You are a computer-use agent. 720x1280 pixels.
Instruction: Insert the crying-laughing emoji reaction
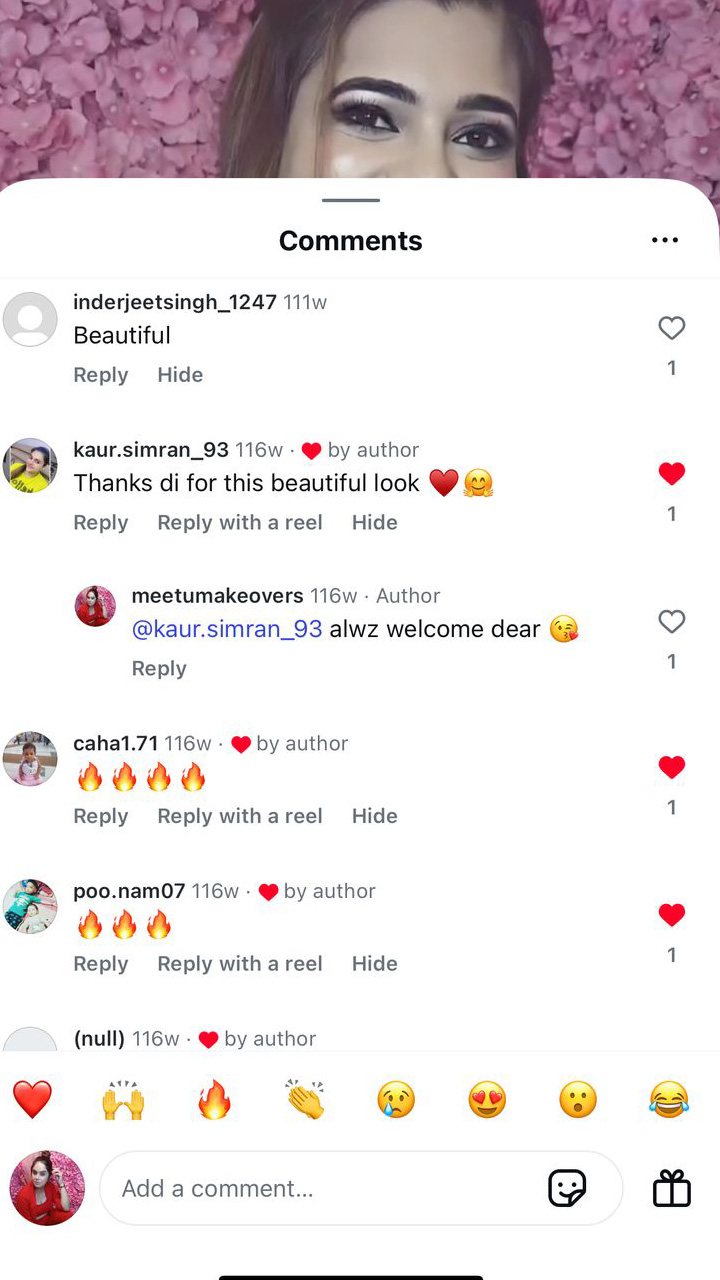click(669, 1100)
